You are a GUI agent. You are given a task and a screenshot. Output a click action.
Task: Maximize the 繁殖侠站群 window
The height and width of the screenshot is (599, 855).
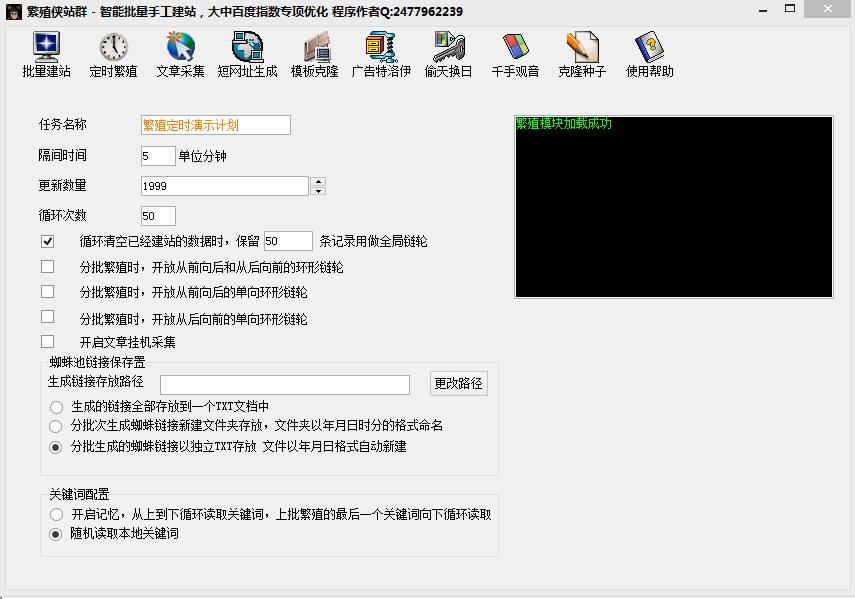point(790,9)
